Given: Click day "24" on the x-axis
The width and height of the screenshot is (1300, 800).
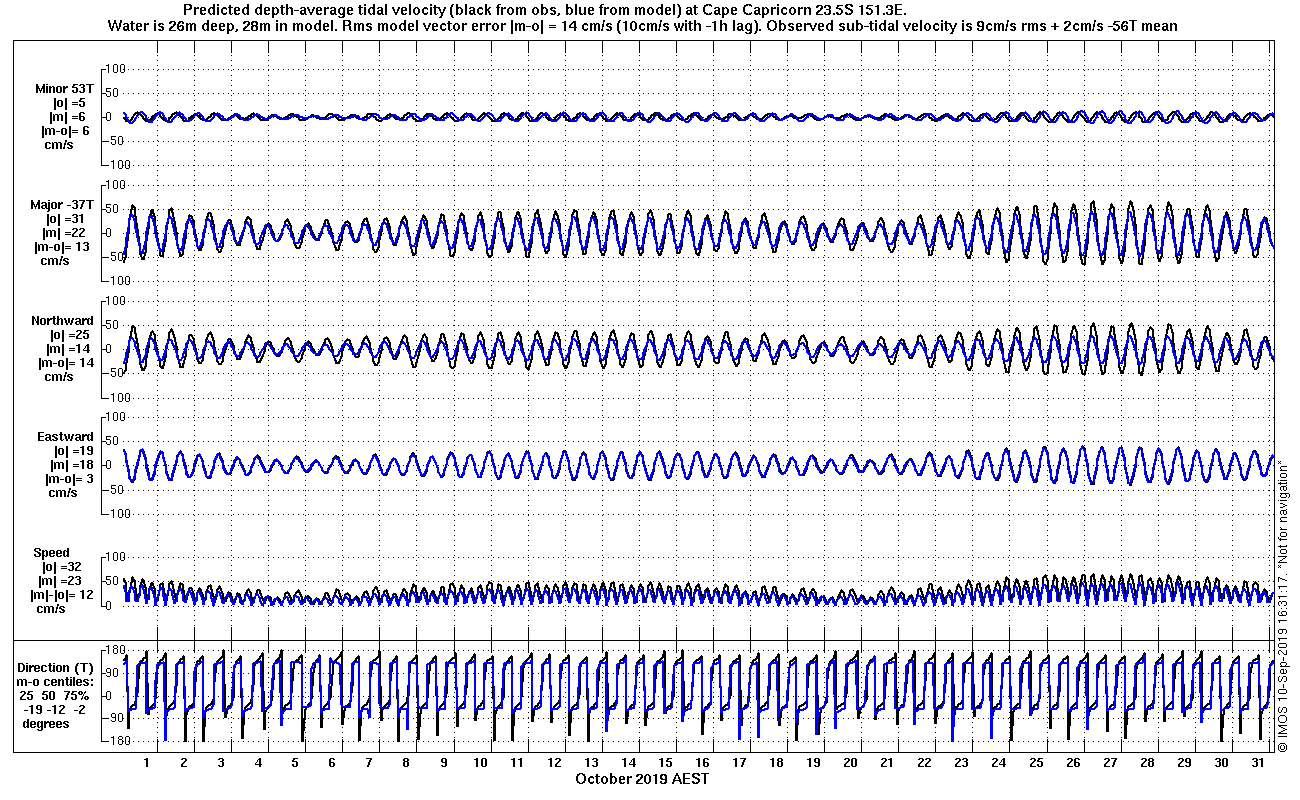Looking at the screenshot, I should [998, 762].
